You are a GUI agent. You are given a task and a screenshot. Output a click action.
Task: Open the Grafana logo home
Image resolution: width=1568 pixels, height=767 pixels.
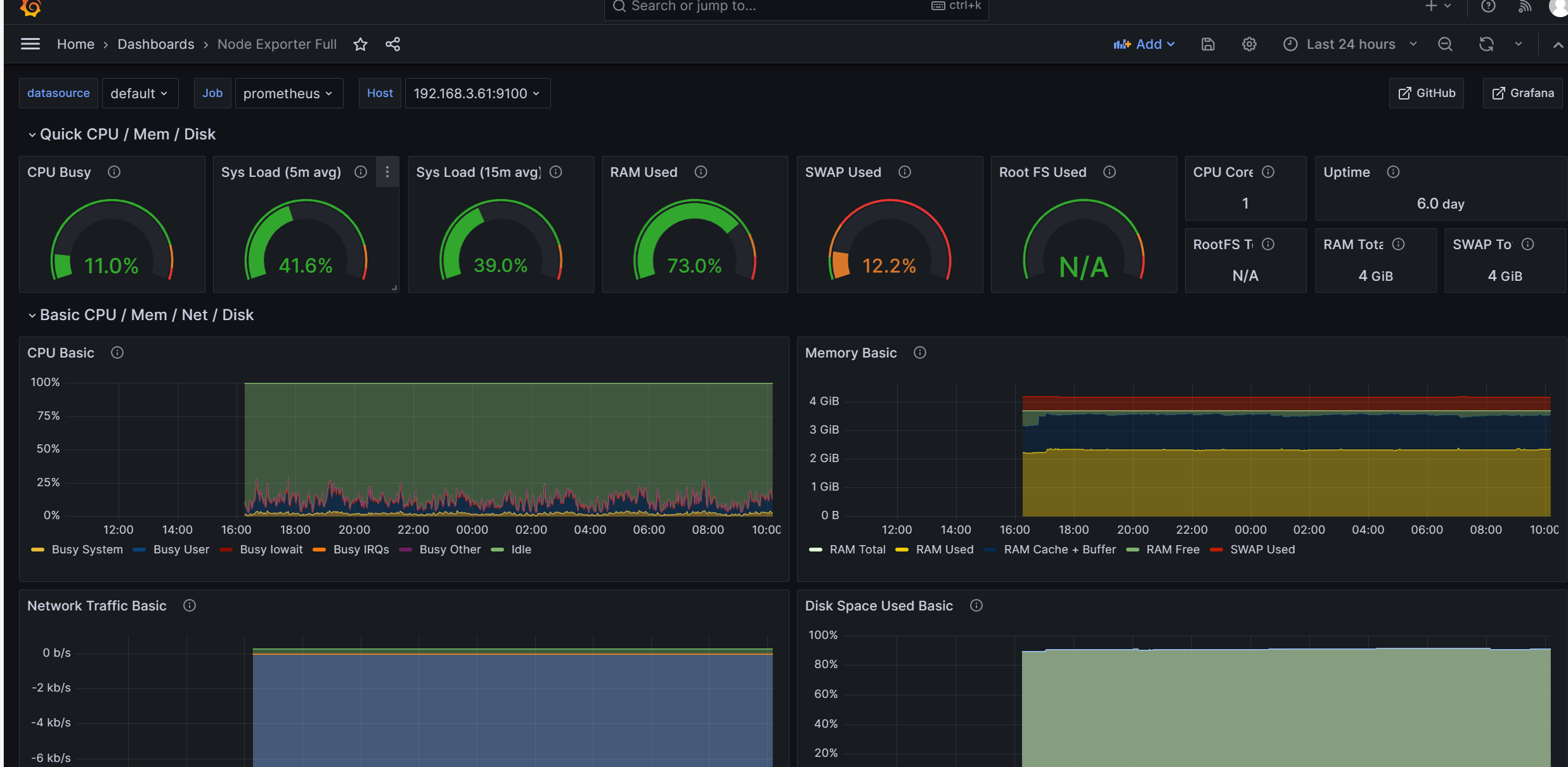(30, 7)
